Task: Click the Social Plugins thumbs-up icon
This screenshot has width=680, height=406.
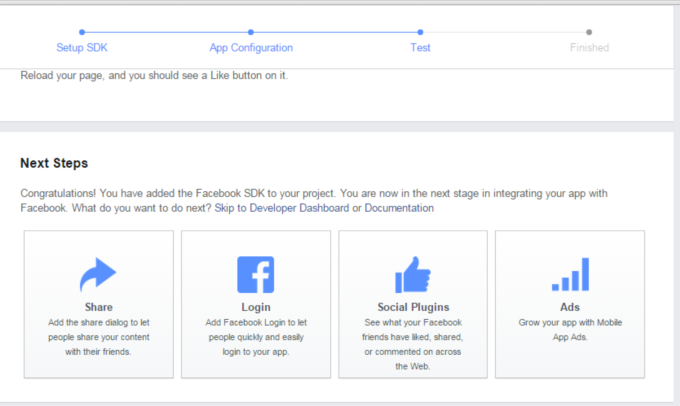Action: (x=412, y=275)
